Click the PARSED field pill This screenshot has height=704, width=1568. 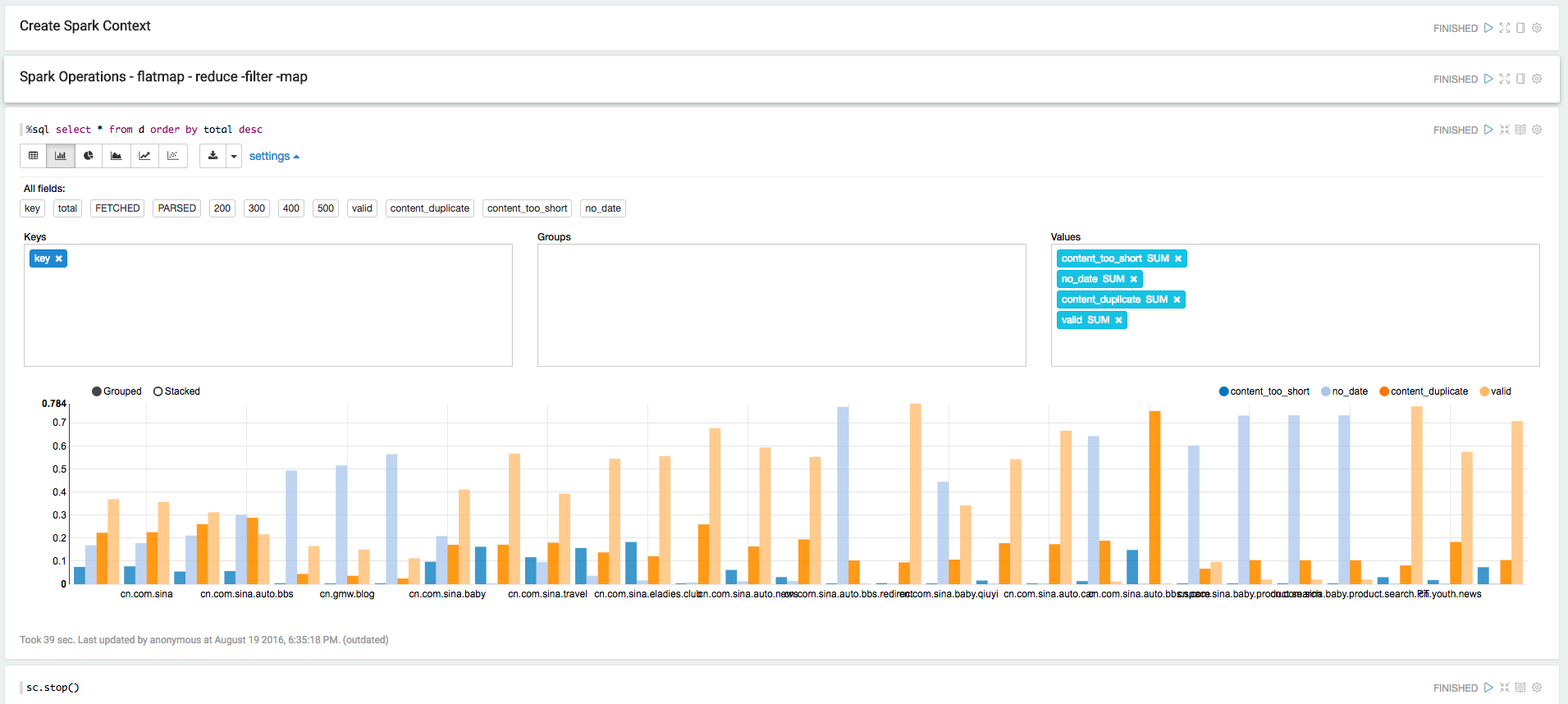[177, 208]
